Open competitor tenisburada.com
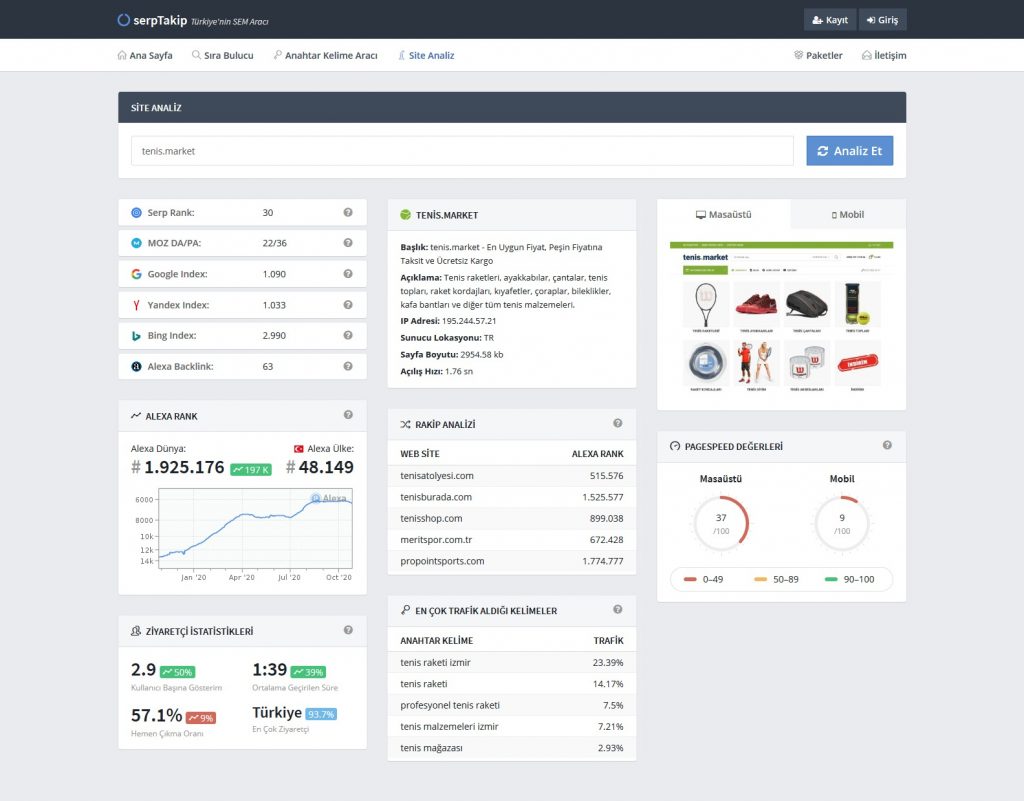The height and width of the screenshot is (801, 1024). click(x=436, y=497)
